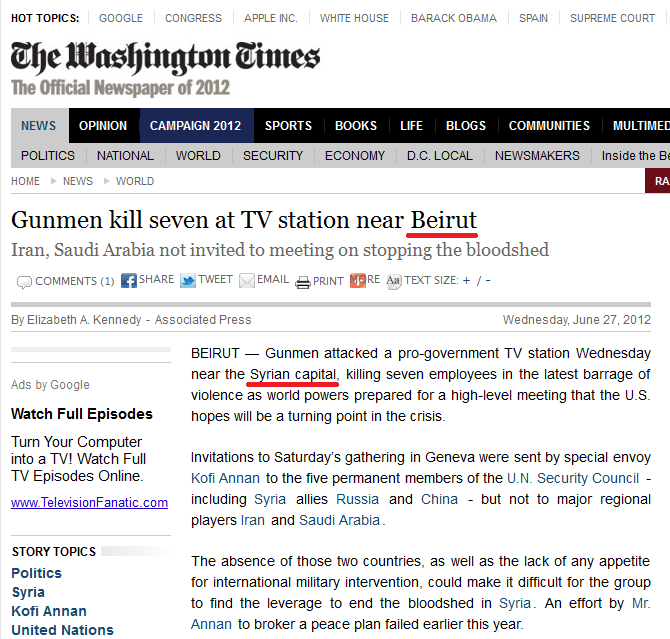
Task: Go to D.C. Local section
Action: pos(439,156)
